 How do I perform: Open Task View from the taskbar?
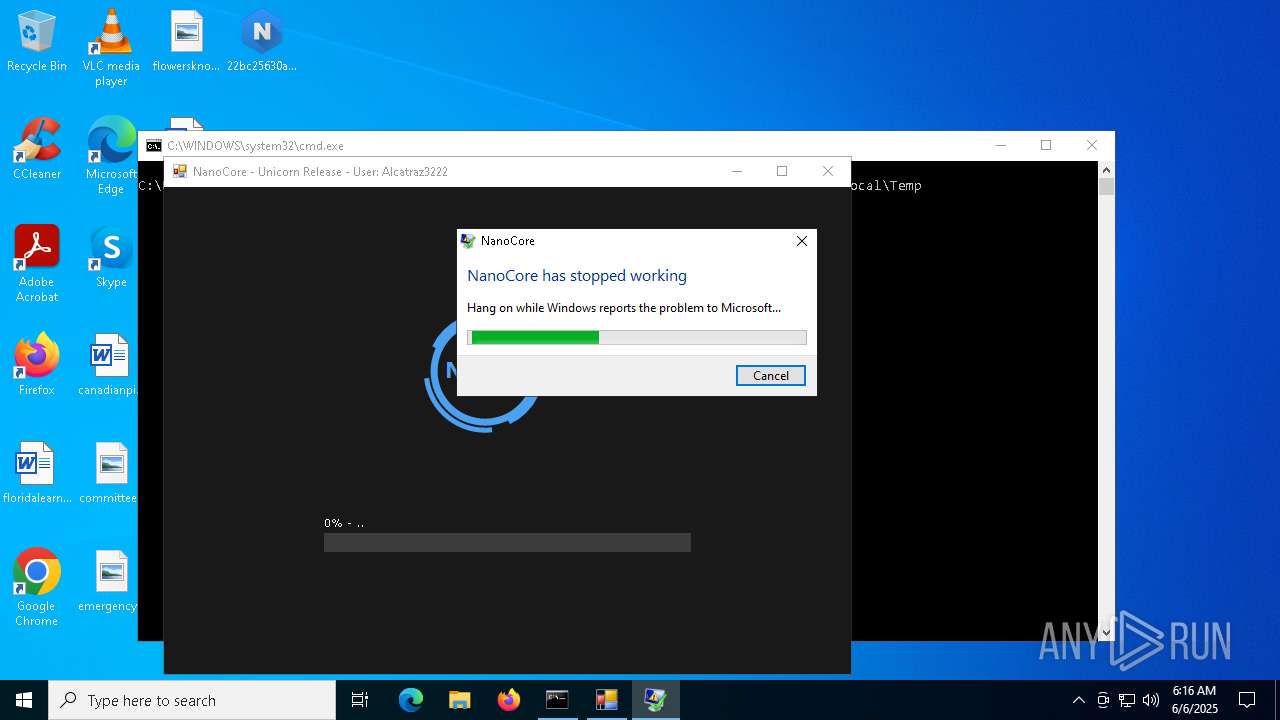(360, 700)
